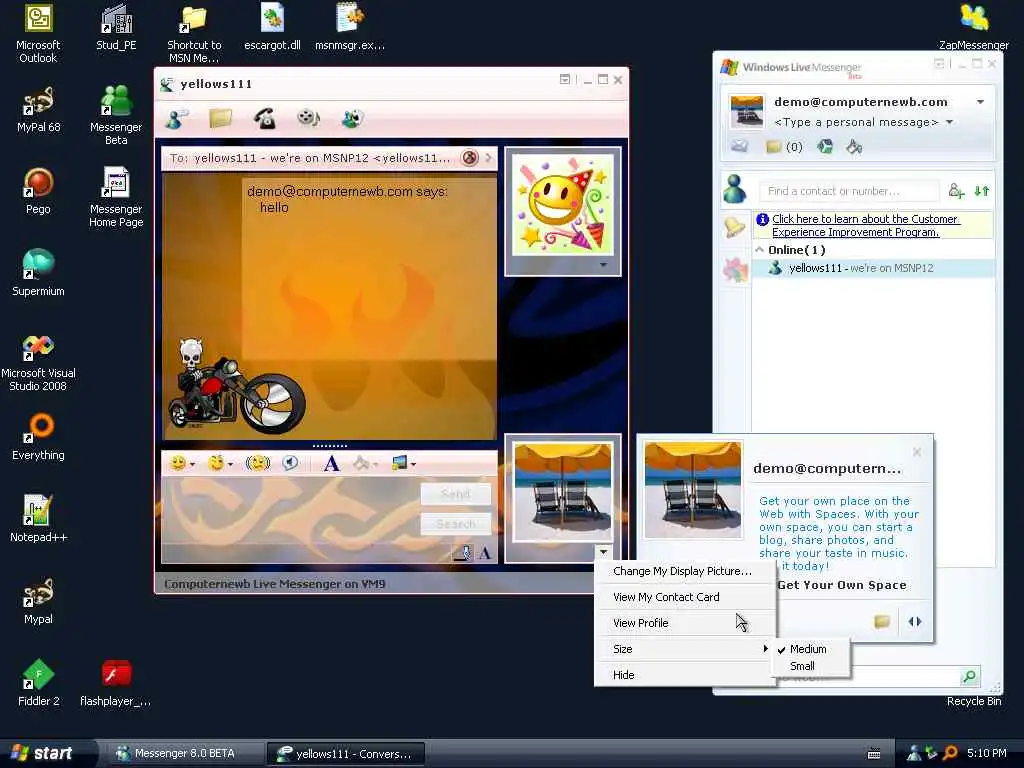Click the web search magnifier icon in Messenger

970,677
